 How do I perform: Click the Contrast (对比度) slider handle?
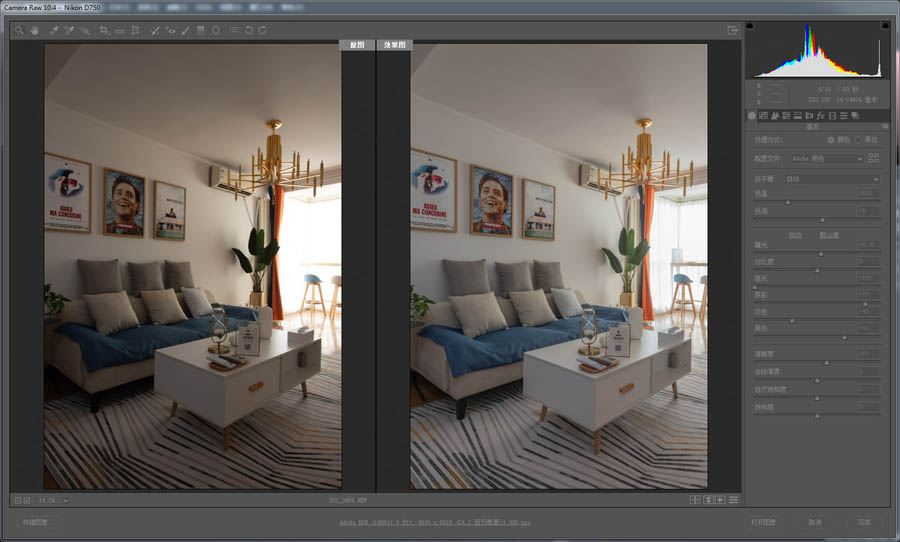coord(817,270)
